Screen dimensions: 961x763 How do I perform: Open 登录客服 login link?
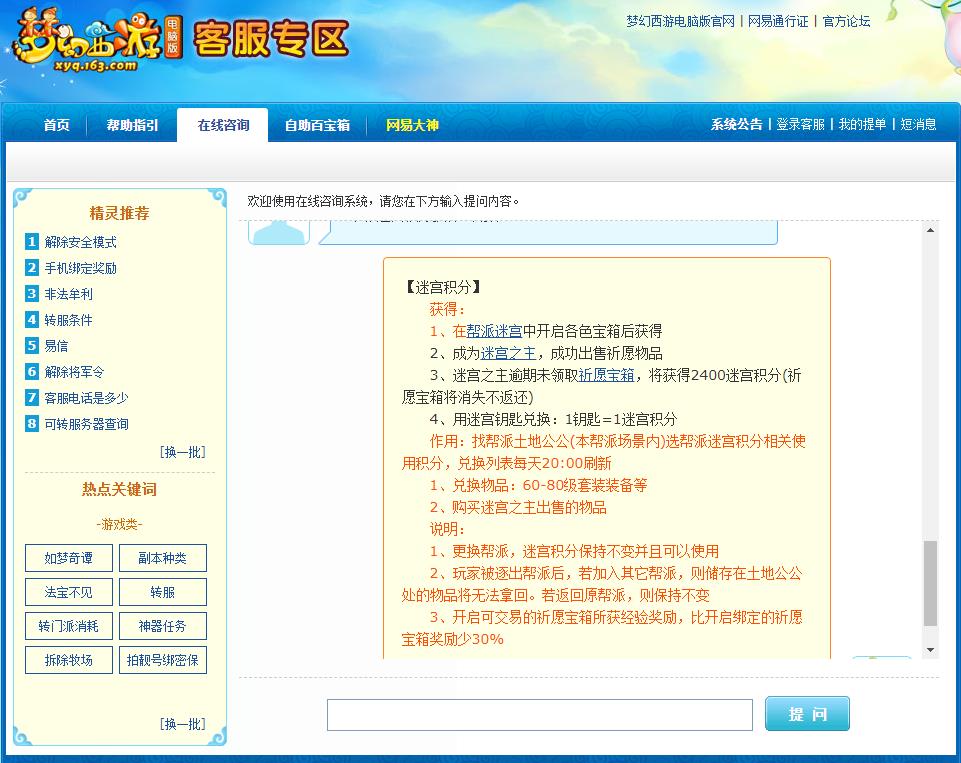[801, 124]
